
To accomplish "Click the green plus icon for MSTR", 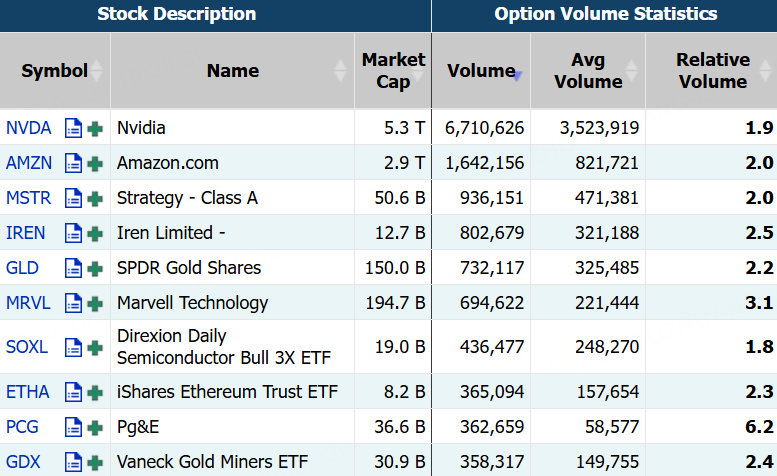I will [x=95, y=199].
